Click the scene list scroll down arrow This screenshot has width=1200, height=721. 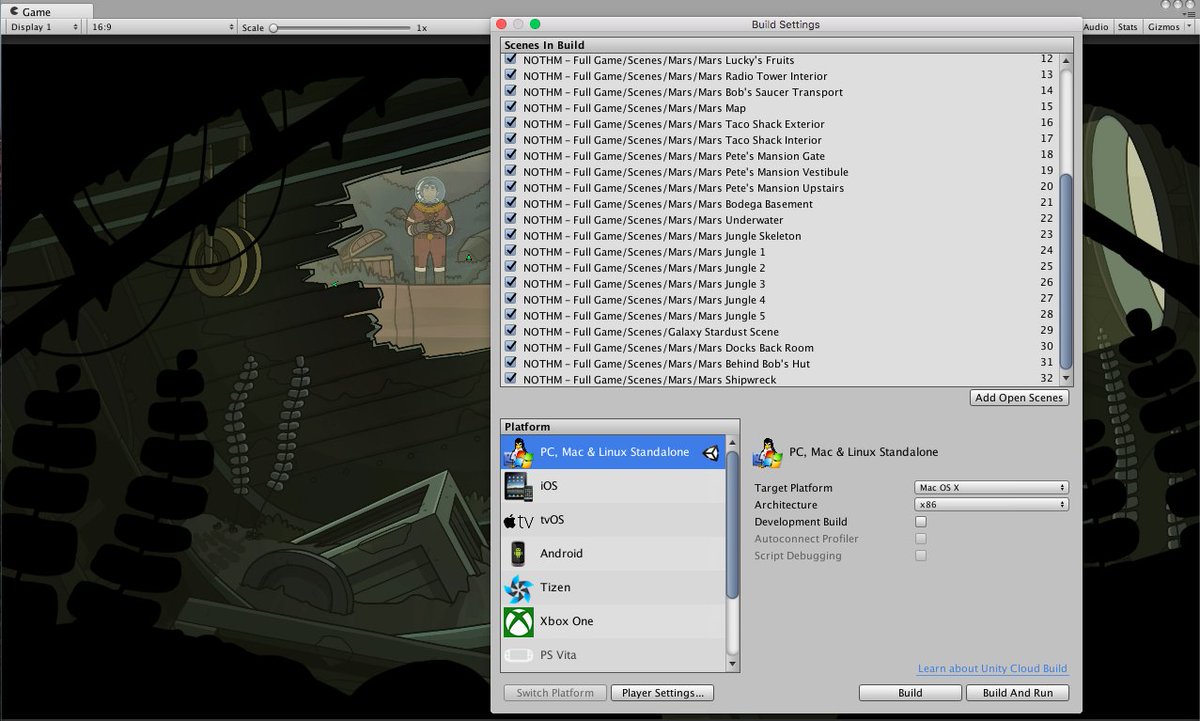tap(1066, 379)
